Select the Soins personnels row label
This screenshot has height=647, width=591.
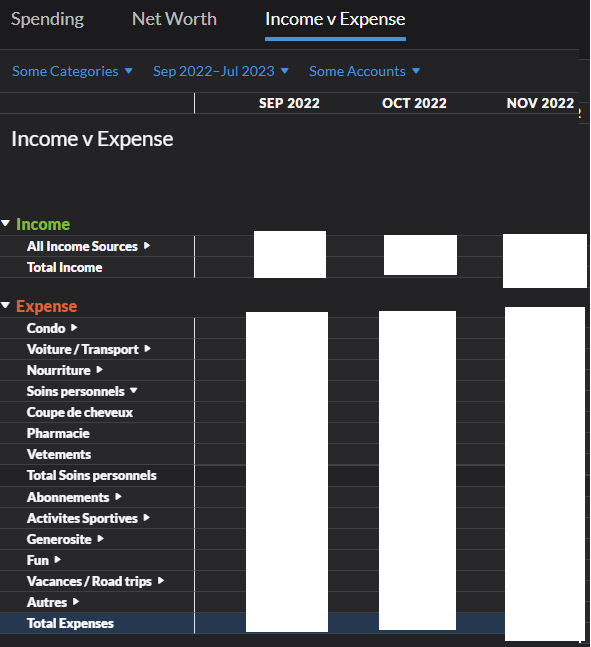point(76,391)
